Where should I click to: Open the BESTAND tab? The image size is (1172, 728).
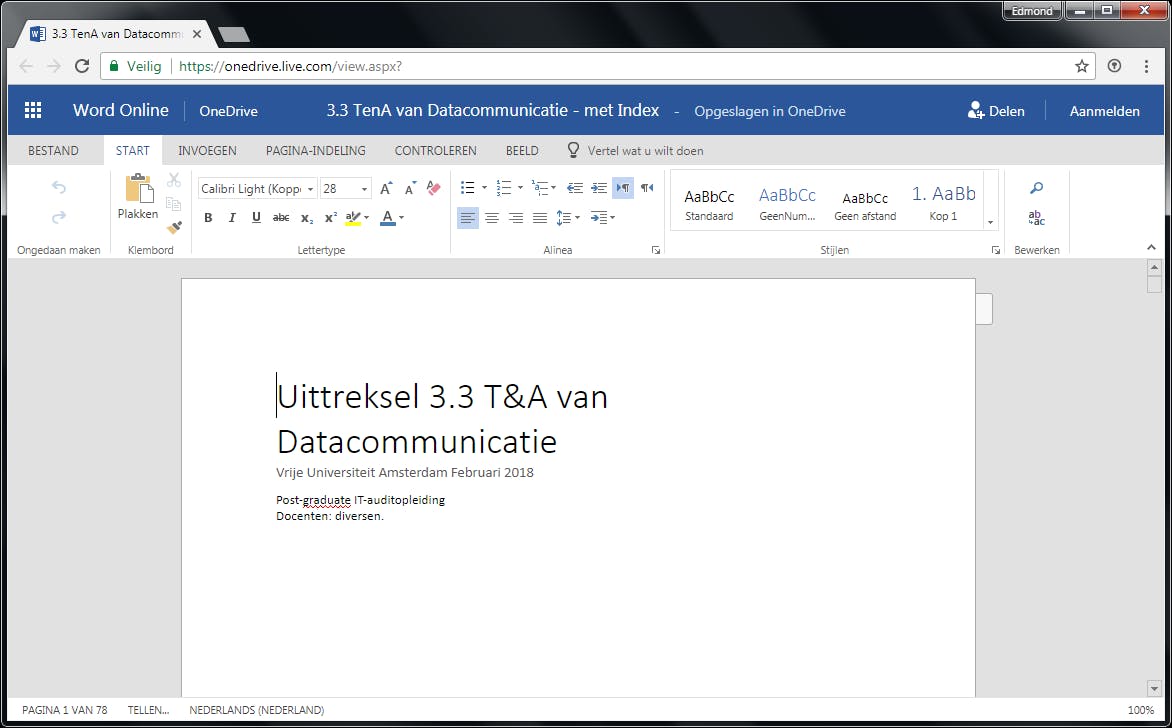pyautogui.click(x=53, y=150)
